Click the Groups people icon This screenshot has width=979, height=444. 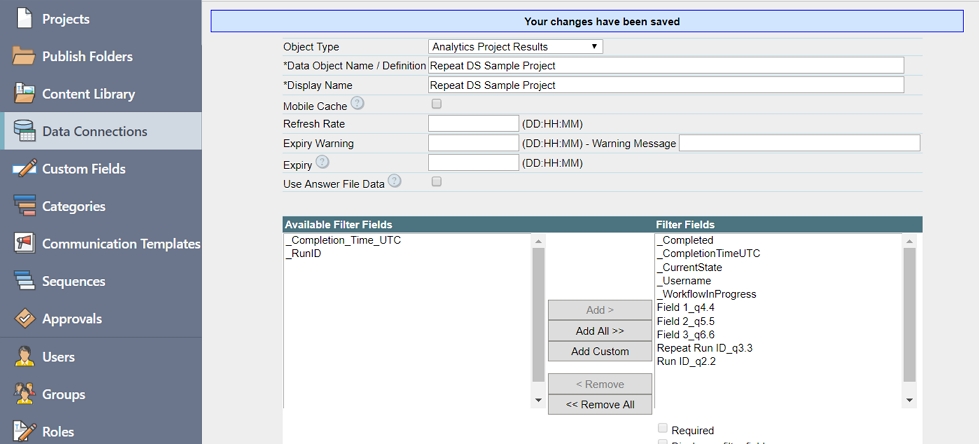click(24, 393)
